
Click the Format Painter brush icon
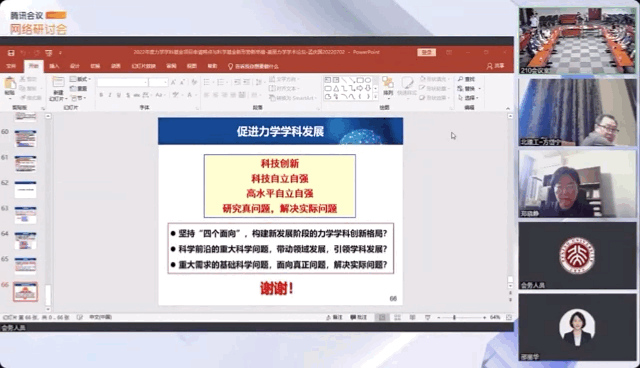[23, 98]
